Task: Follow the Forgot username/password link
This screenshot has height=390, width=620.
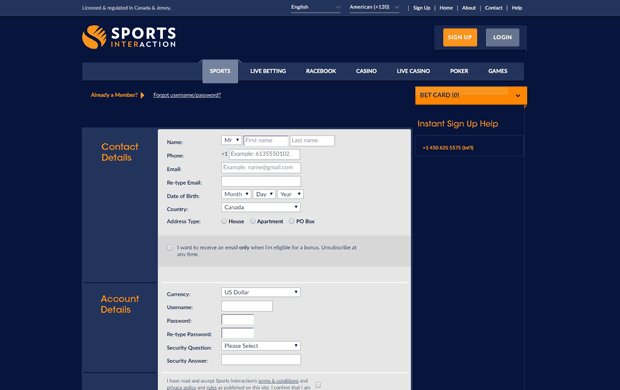Action: click(x=187, y=95)
